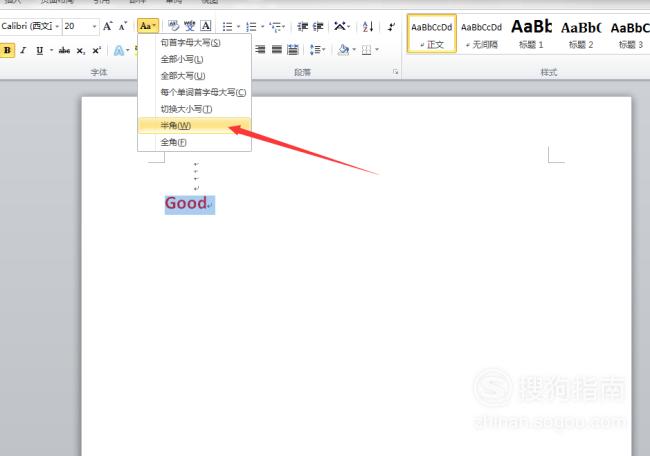Click the Increase Indent icon
This screenshot has height=456, width=650.
[x=318, y=27]
